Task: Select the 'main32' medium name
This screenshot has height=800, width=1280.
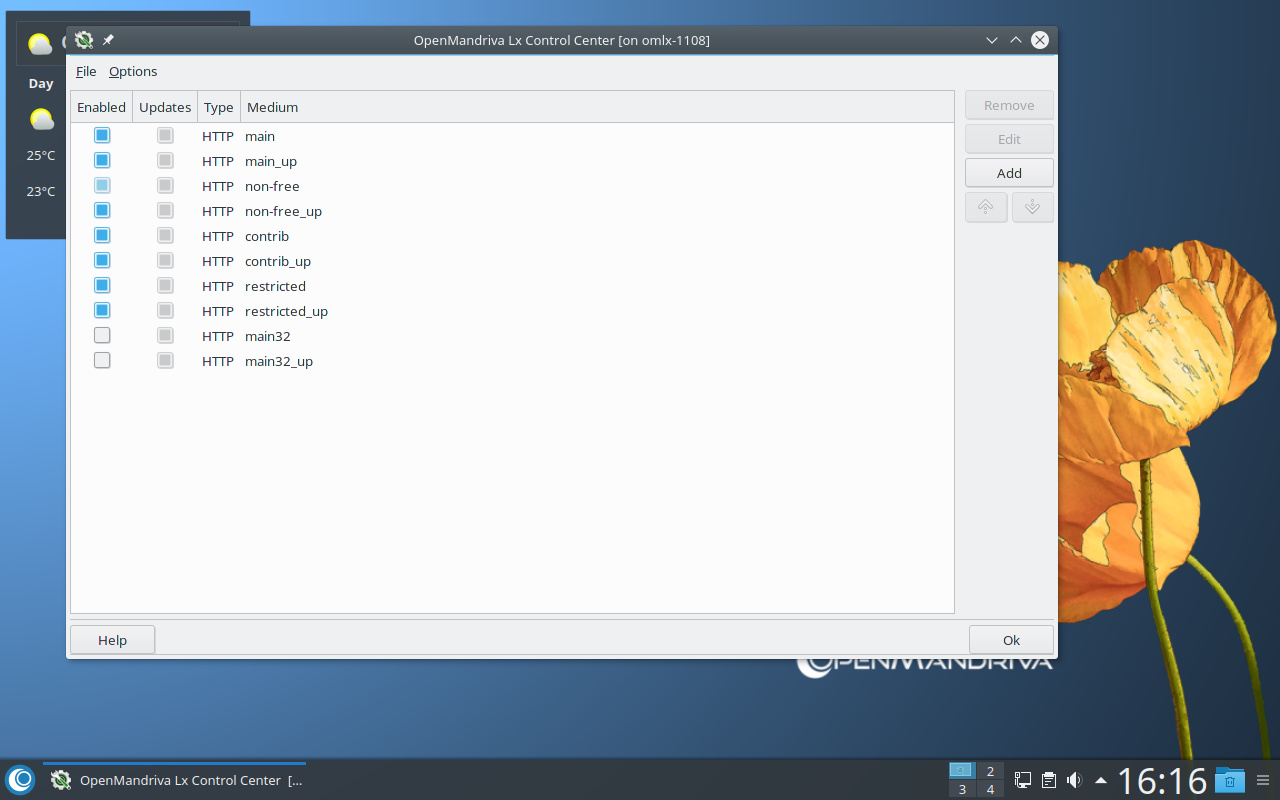Action: pyautogui.click(x=268, y=336)
